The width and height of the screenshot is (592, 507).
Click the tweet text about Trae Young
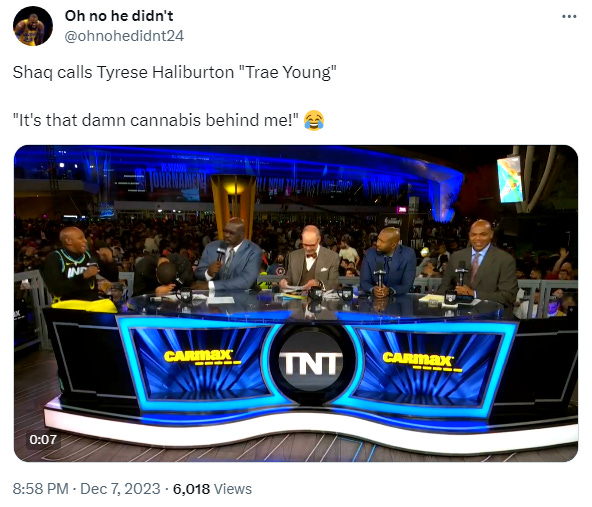[x=174, y=72]
